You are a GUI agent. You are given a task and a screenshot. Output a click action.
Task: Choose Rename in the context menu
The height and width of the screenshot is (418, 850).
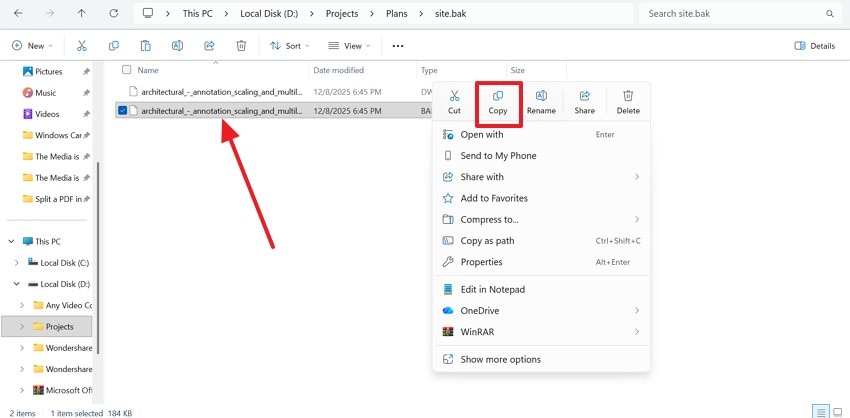point(541,102)
